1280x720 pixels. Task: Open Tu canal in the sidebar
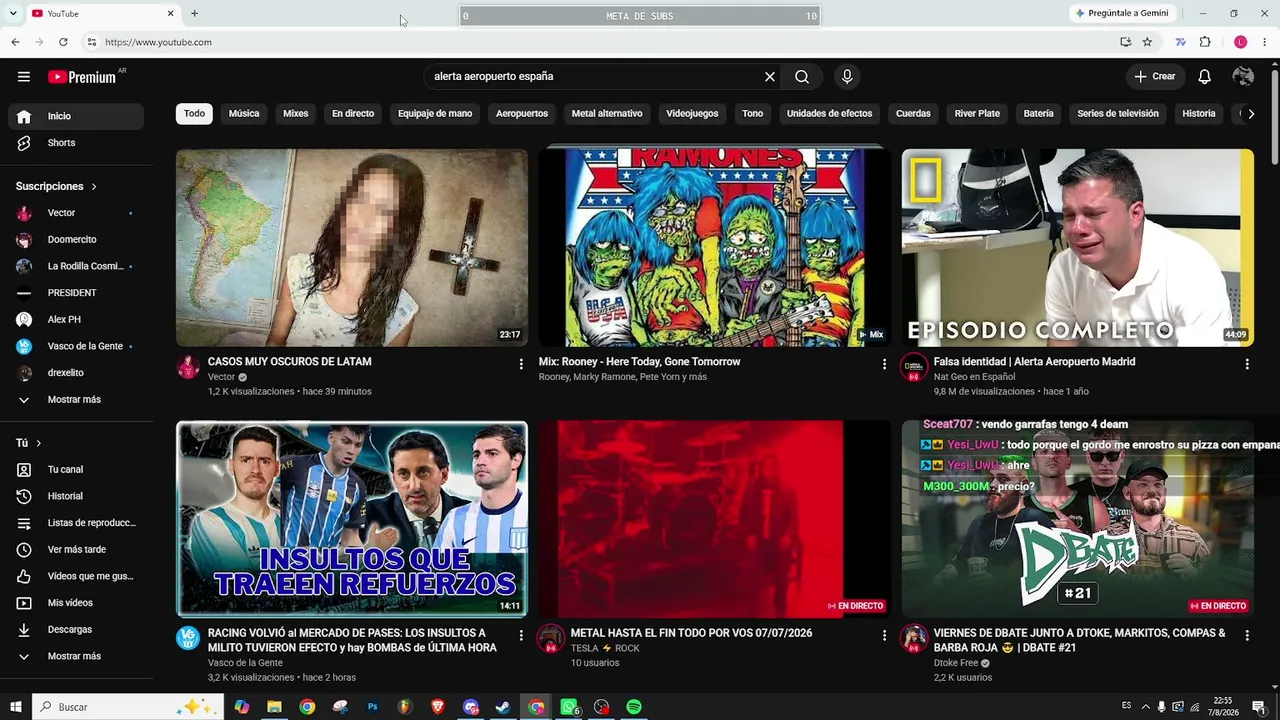click(76, 470)
